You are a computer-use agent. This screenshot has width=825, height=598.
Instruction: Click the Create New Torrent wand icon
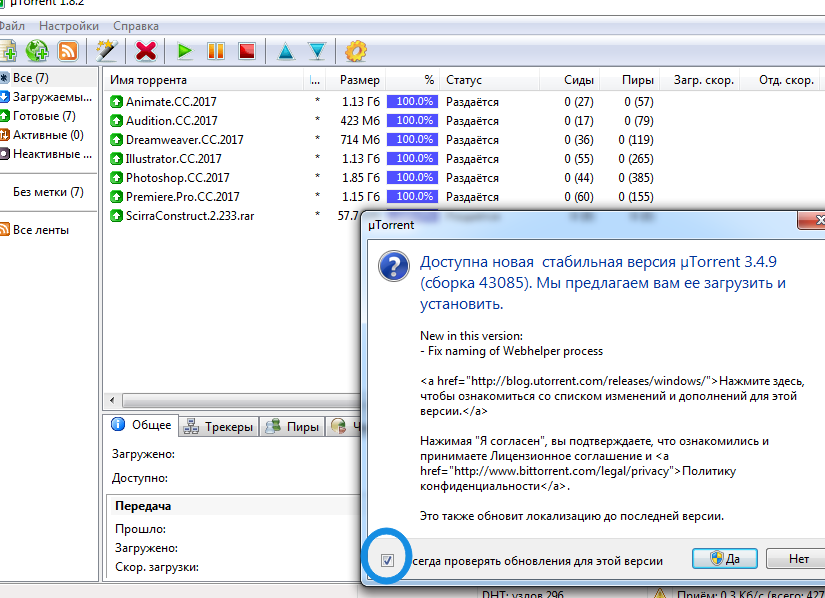tap(107, 51)
